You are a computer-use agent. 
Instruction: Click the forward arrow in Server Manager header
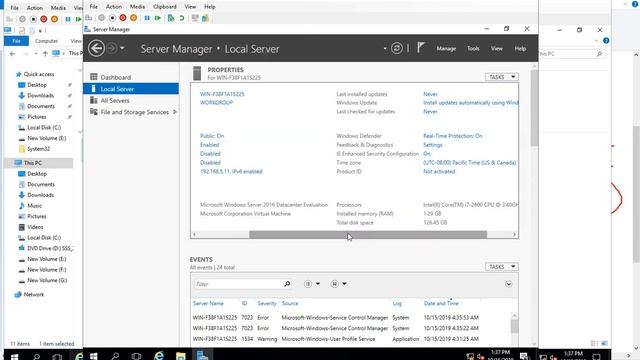111,48
